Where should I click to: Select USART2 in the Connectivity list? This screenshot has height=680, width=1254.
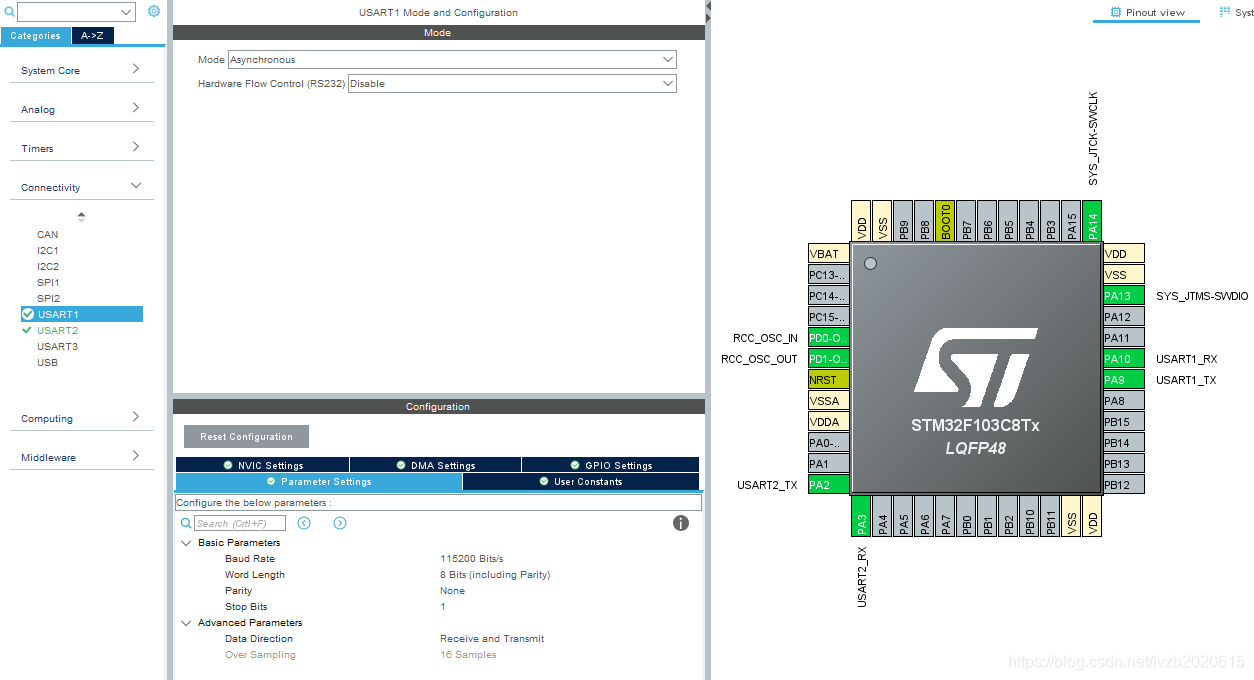tap(57, 330)
